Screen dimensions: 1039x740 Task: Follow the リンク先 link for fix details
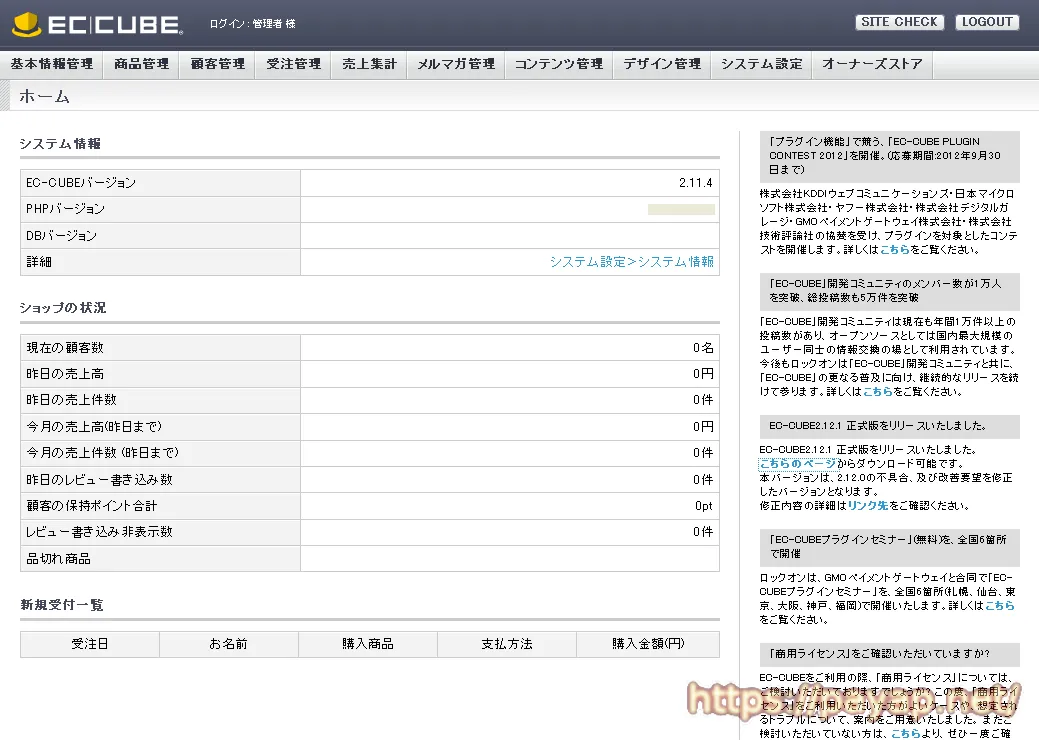867,506
